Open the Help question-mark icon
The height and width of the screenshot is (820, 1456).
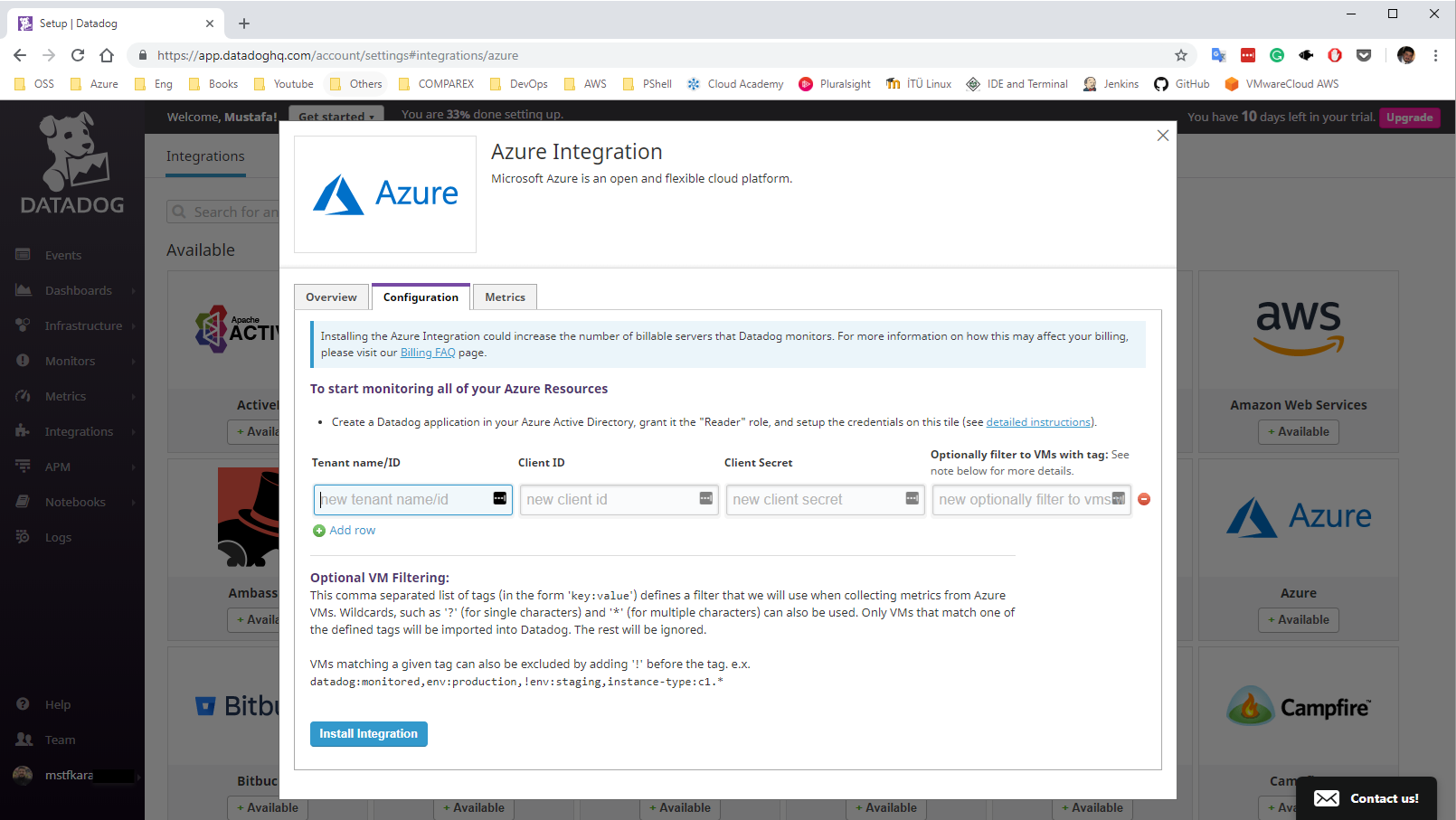(24, 704)
